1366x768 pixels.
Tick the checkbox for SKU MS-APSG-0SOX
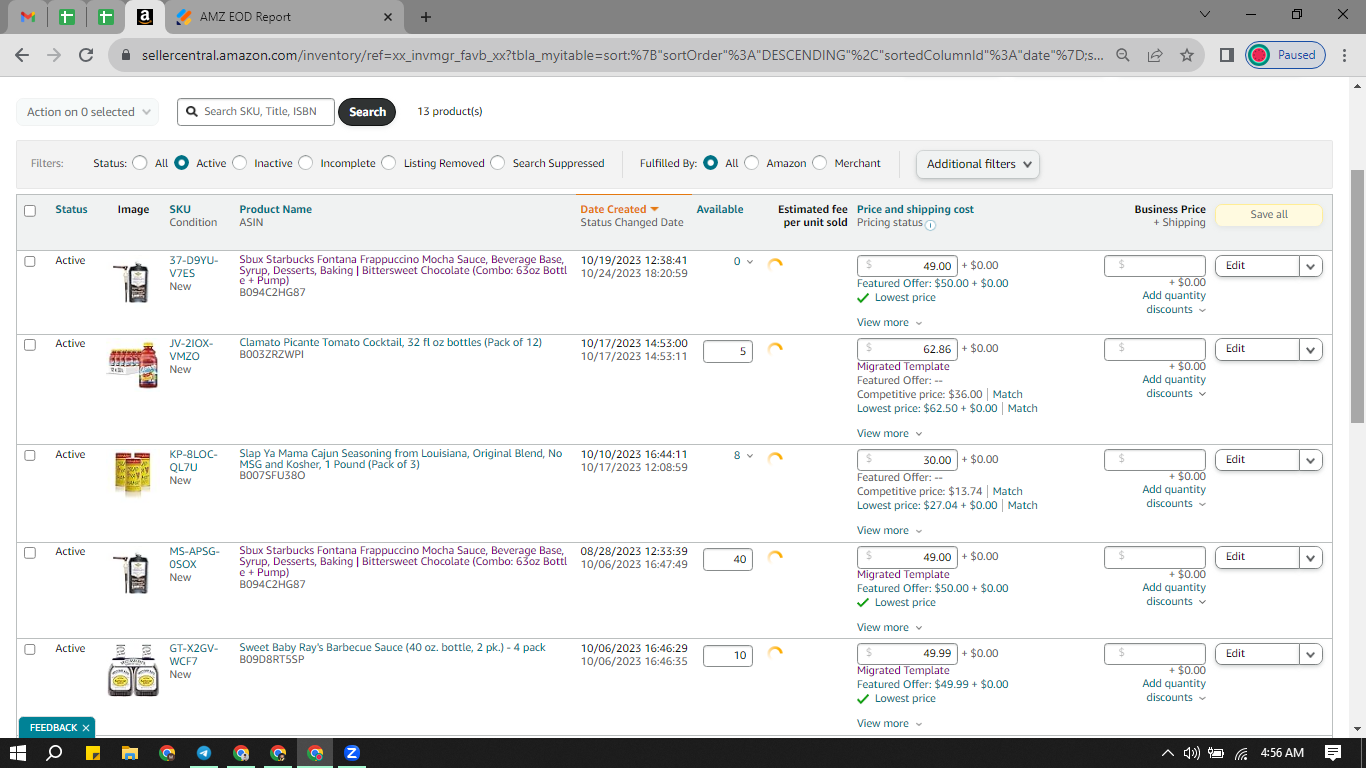click(30, 552)
